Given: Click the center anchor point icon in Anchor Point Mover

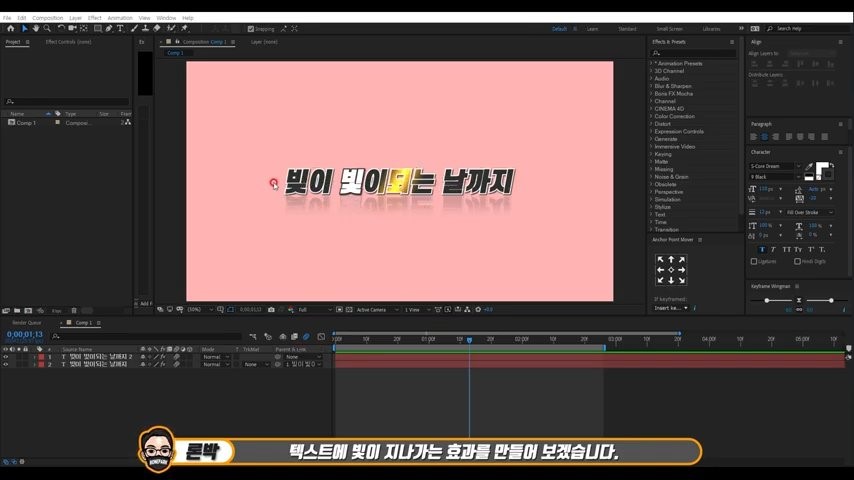Looking at the screenshot, I should (x=671, y=270).
